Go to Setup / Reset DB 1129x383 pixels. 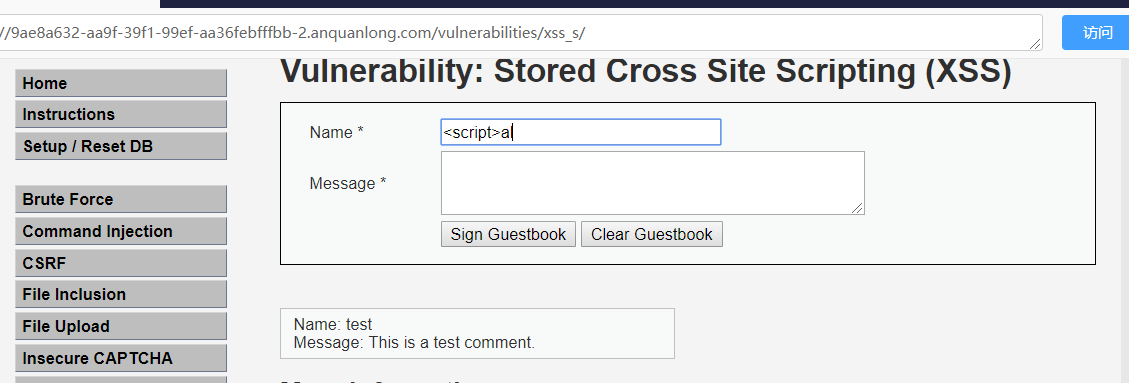pos(121,146)
